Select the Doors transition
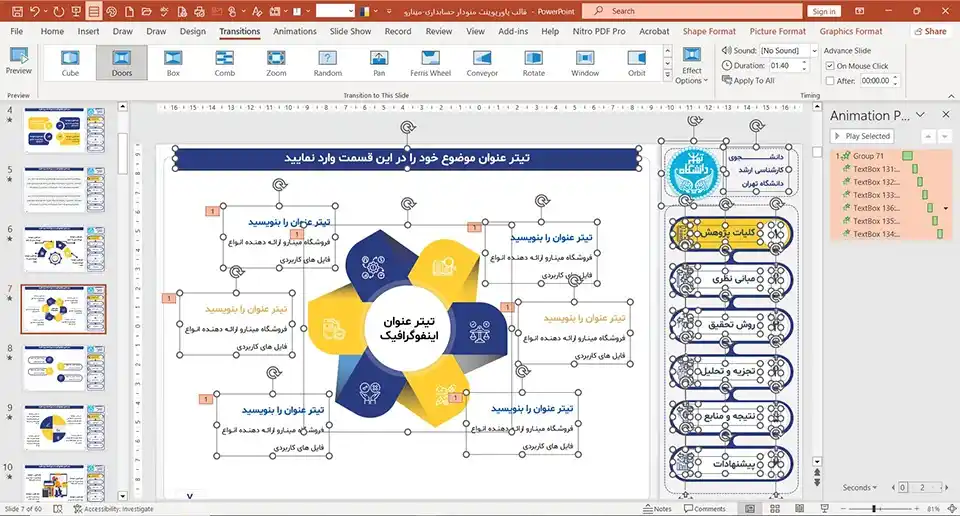Image resolution: width=960 pixels, height=516 pixels. (122, 63)
